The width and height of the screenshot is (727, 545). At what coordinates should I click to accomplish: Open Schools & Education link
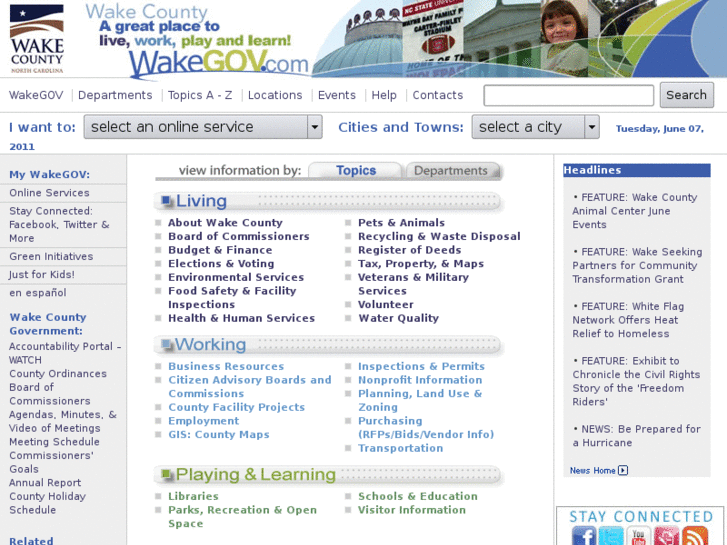coord(418,496)
